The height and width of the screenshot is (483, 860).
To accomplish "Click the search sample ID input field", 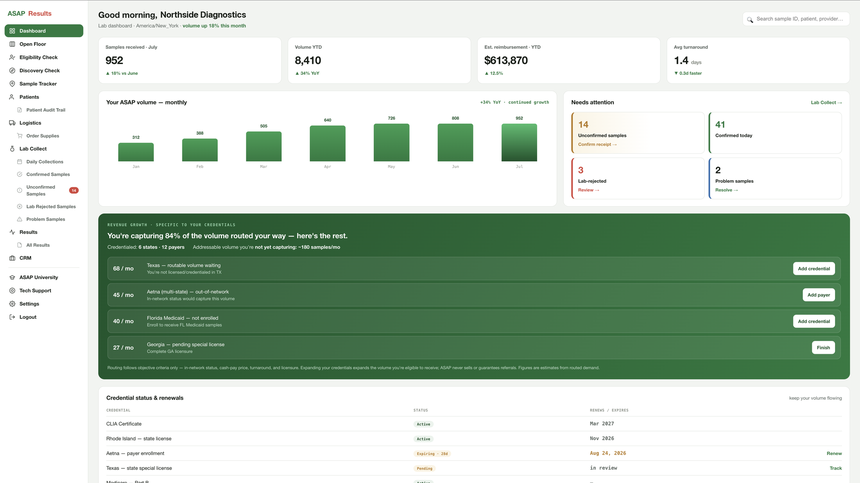I will pyautogui.click(x=796, y=19).
